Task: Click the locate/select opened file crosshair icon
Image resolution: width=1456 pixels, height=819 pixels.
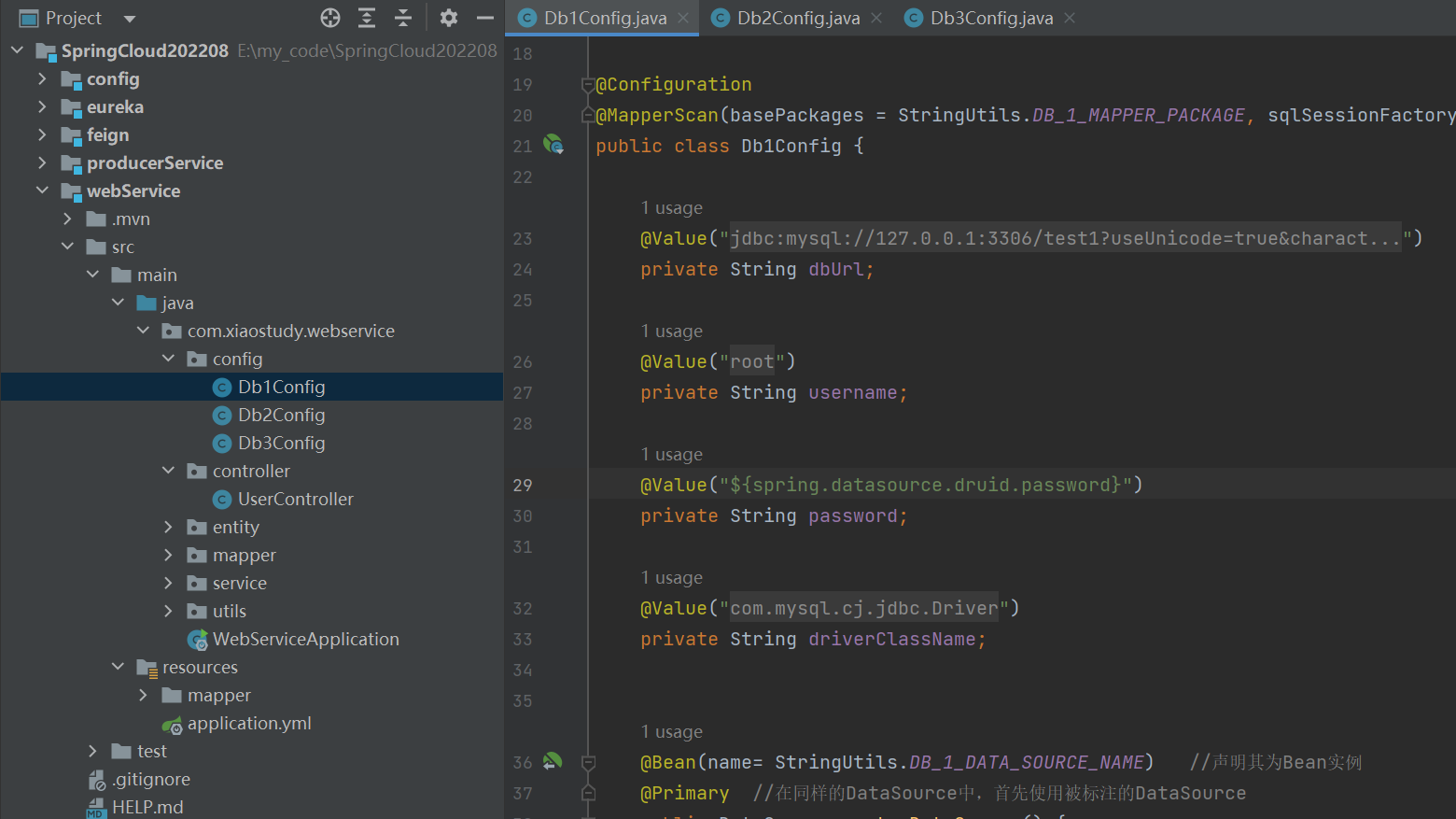Action: 330,18
